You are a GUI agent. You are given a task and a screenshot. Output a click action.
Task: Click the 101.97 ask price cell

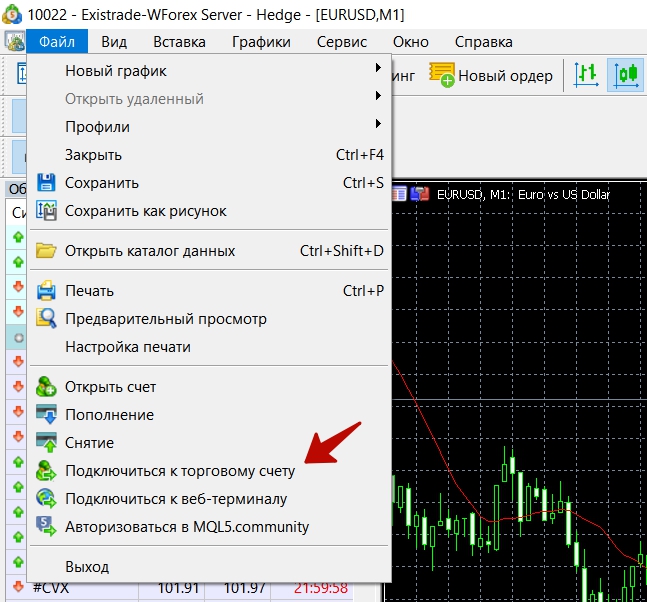(x=244, y=588)
